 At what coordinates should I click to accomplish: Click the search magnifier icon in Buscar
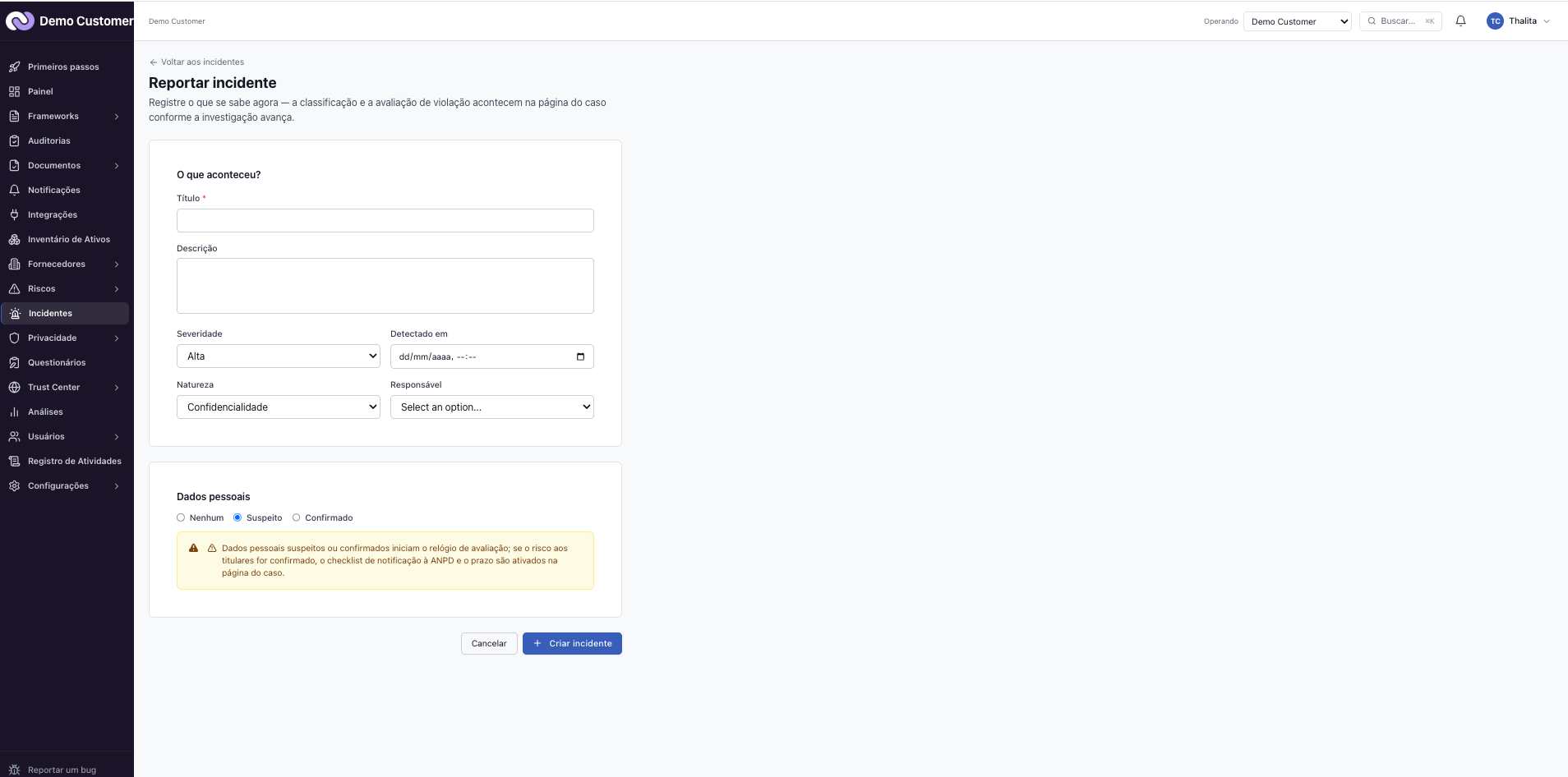(1372, 21)
